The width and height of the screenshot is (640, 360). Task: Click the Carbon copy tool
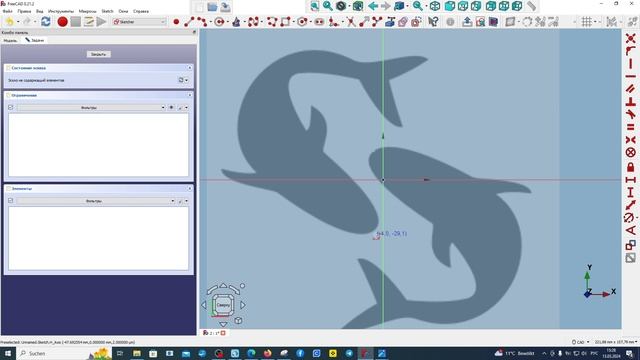point(403,22)
